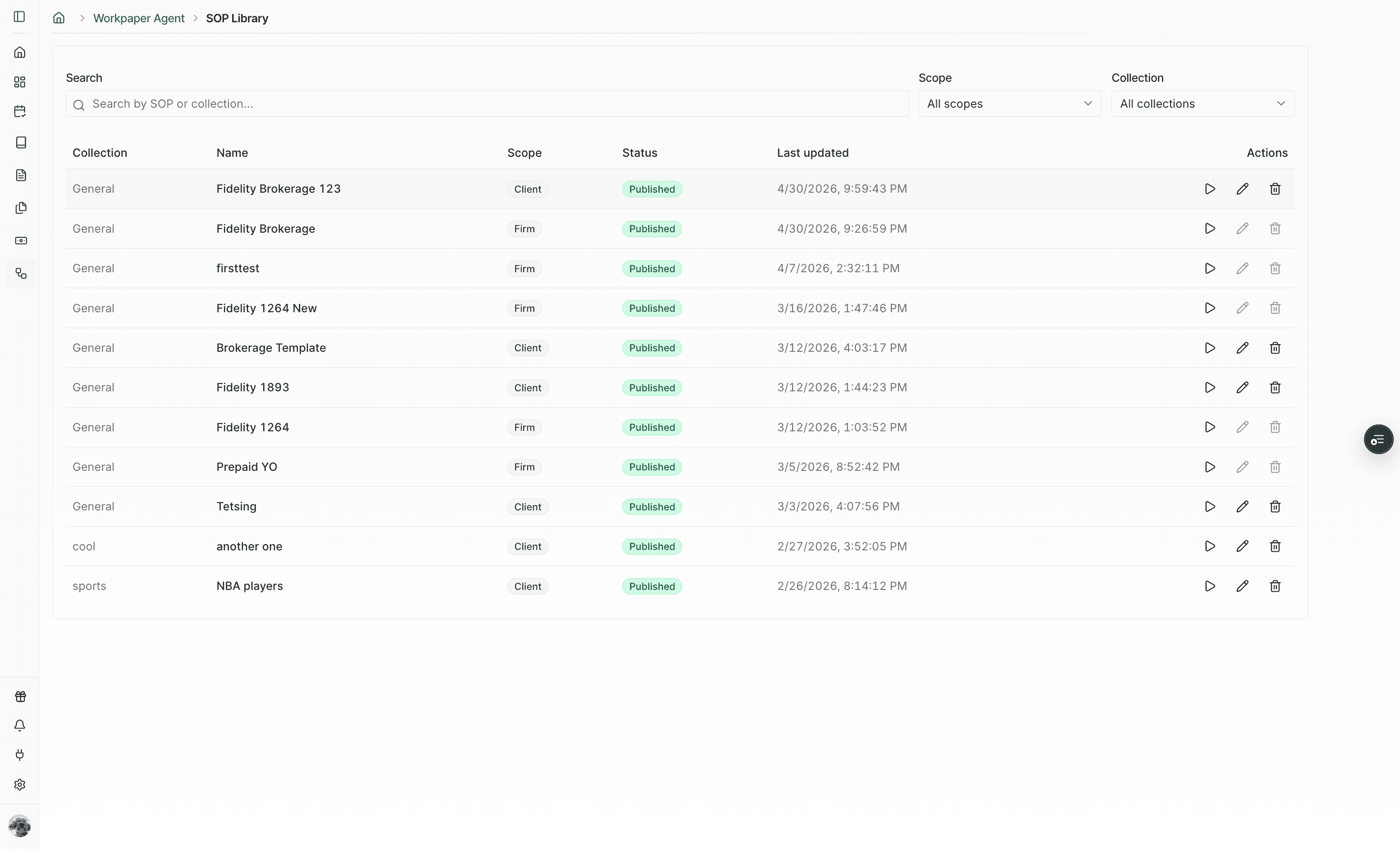Click the SOP Library breadcrumb text
Viewport: 1400px width, 849px height.
click(237, 18)
